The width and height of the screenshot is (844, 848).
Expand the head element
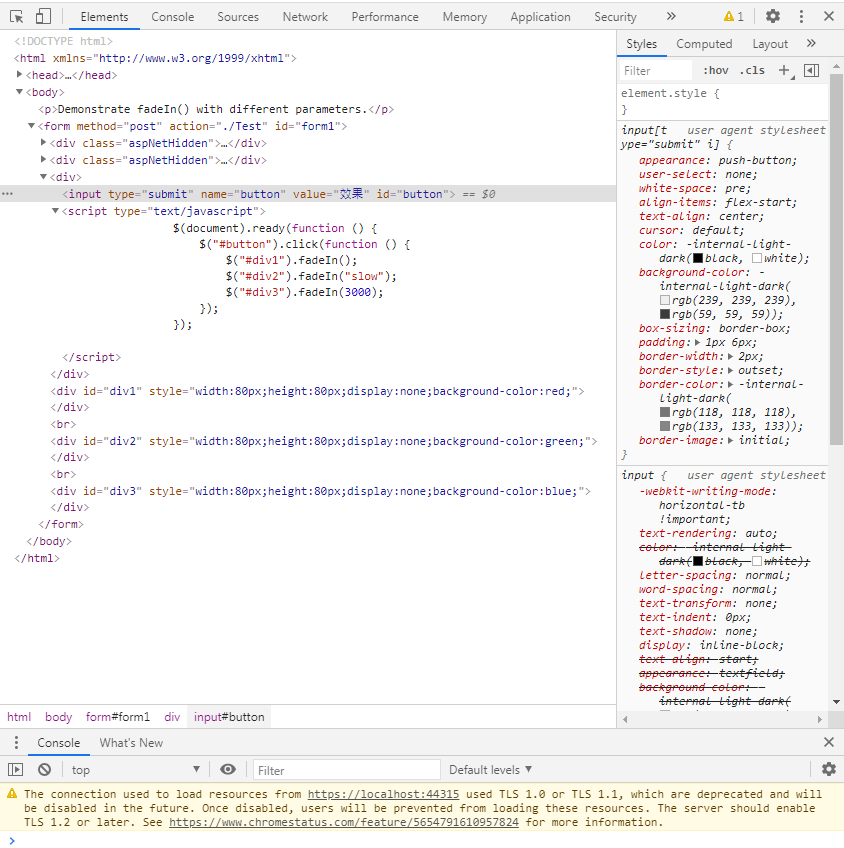point(19,75)
